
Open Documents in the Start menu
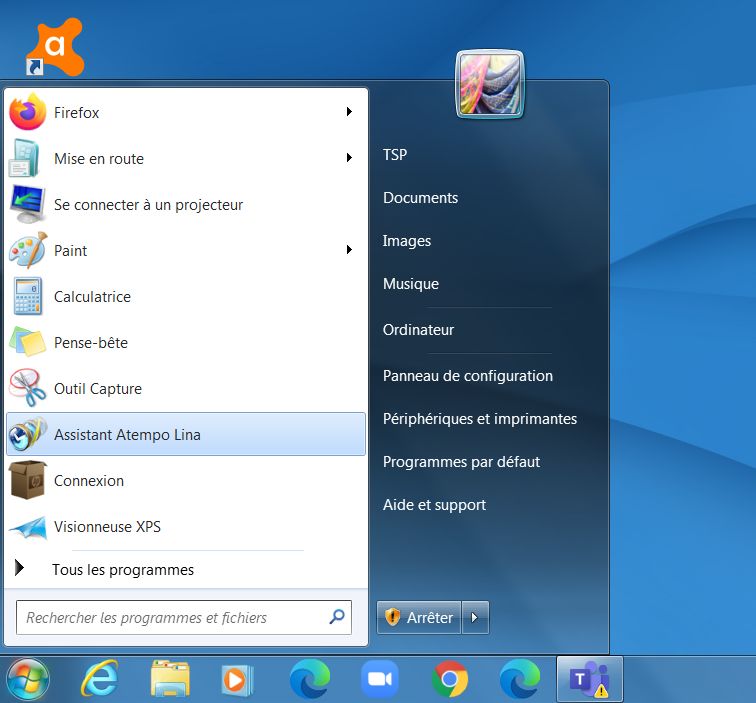420,198
